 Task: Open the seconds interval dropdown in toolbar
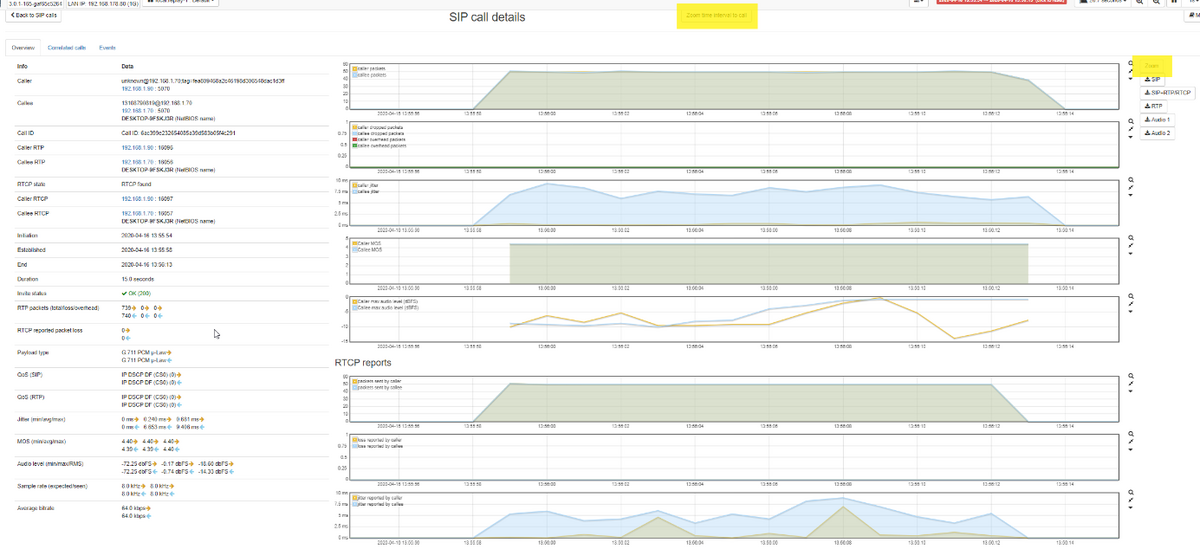[x=1104, y=3]
